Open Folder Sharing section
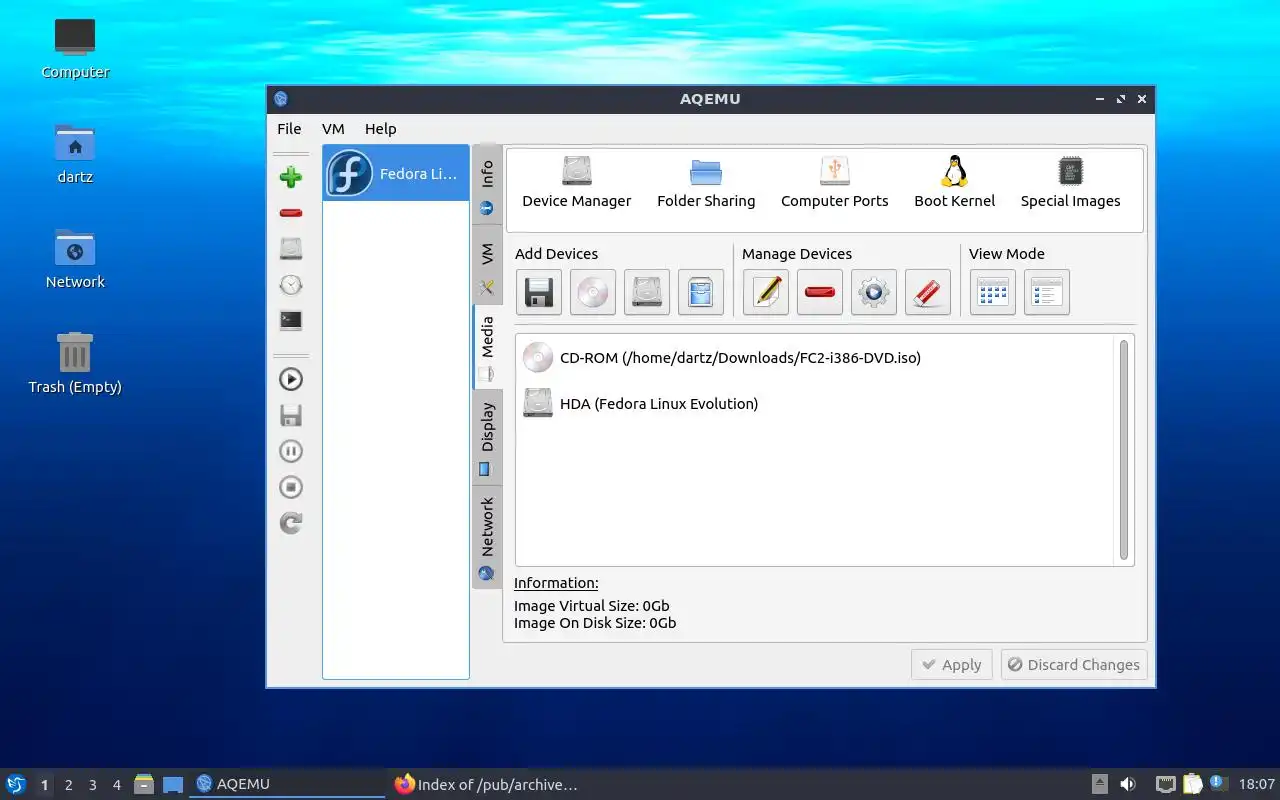The height and width of the screenshot is (800, 1280). pyautogui.click(x=706, y=182)
